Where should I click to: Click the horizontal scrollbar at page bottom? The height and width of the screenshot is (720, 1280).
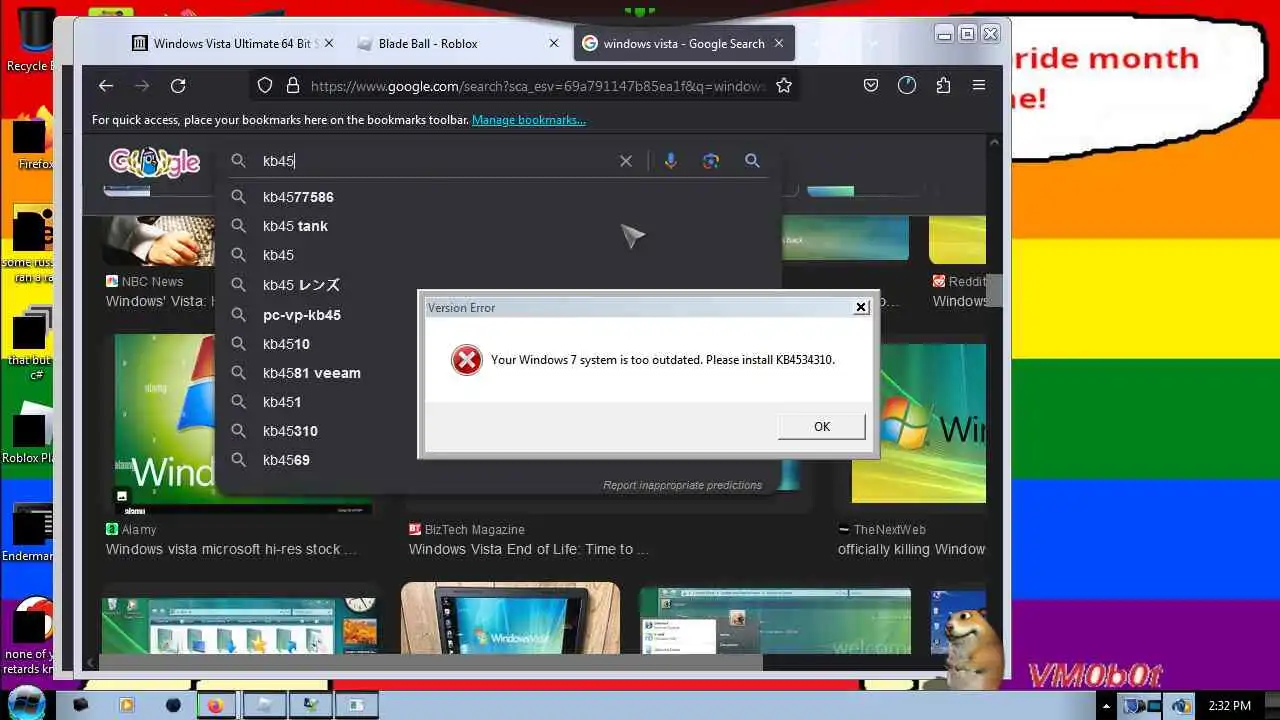[x=430, y=662]
